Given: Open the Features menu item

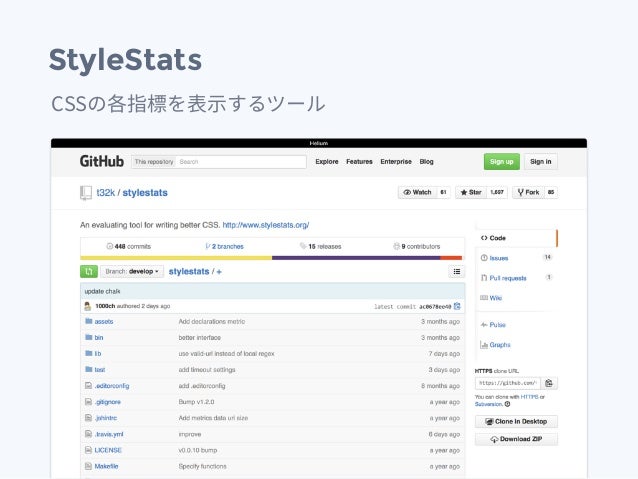Looking at the screenshot, I should pyautogui.click(x=359, y=162).
